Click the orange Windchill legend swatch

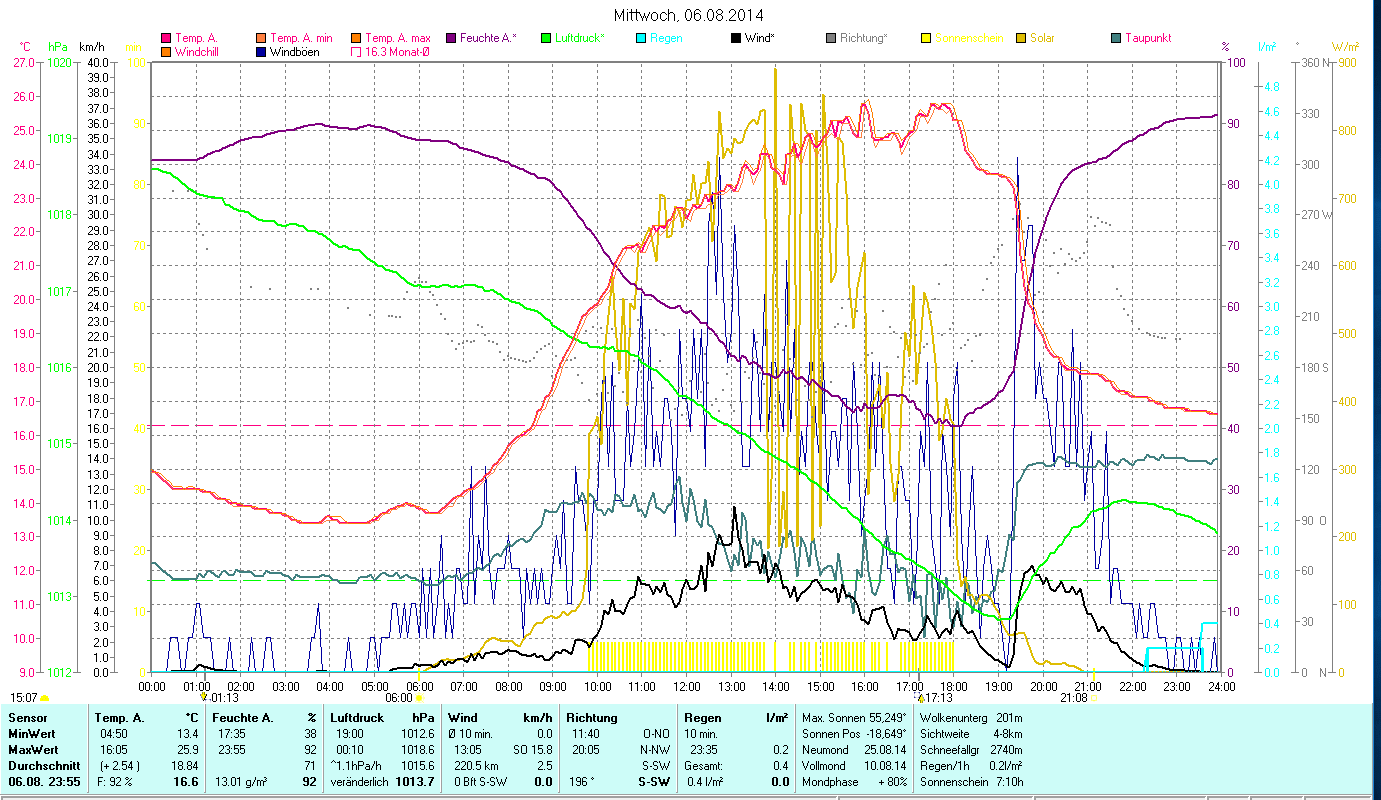pyautogui.click(x=166, y=51)
